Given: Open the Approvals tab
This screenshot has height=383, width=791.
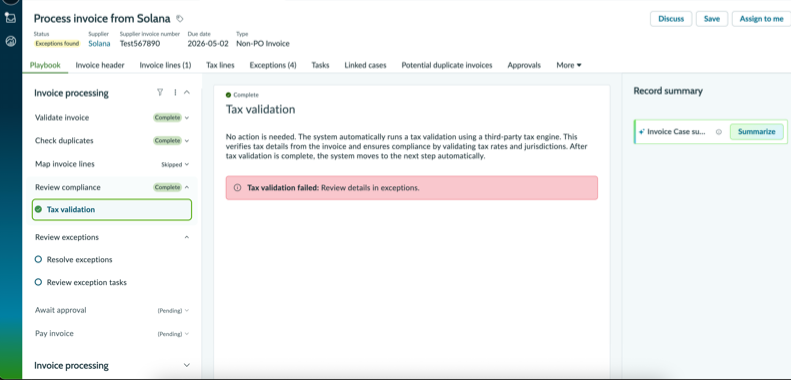Looking at the screenshot, I should tap(524, 65).
